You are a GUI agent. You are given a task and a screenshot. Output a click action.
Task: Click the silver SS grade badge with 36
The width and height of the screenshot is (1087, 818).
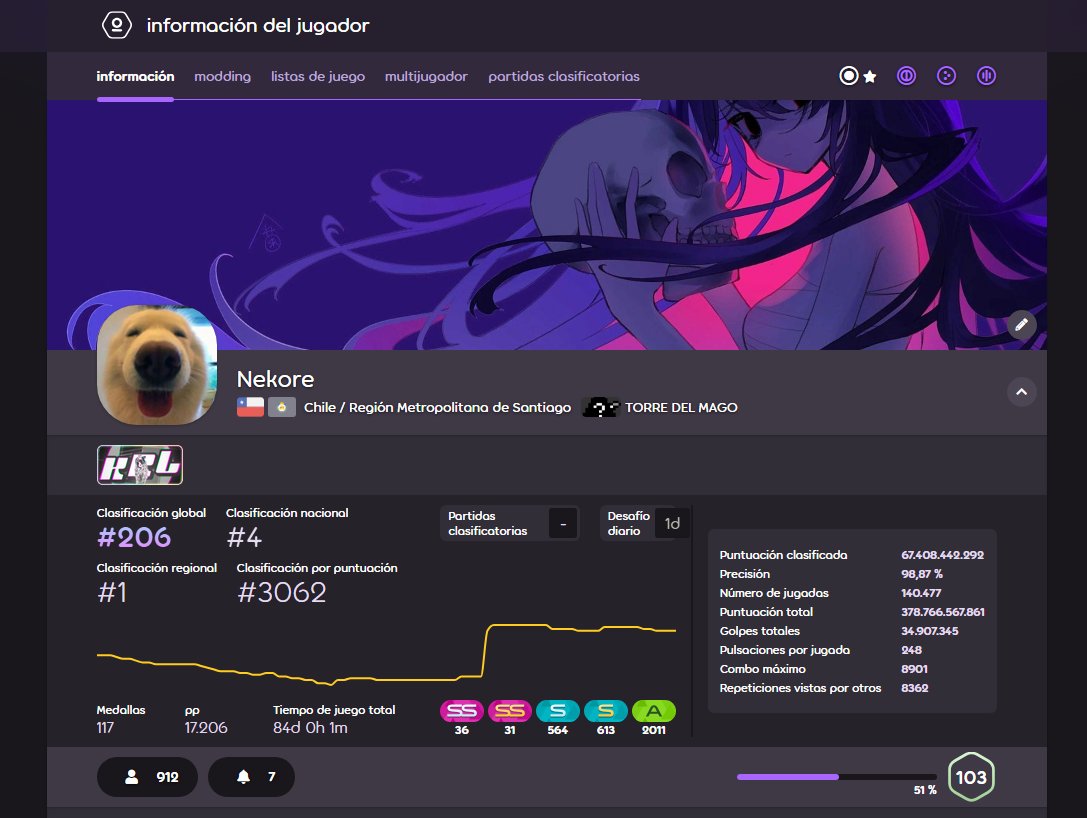pyautogui.click(x=462, y=711)
